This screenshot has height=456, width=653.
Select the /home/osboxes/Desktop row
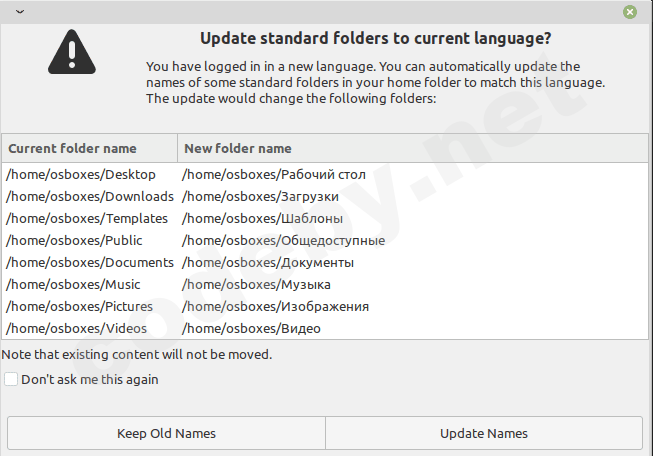[x=81, y=175]
